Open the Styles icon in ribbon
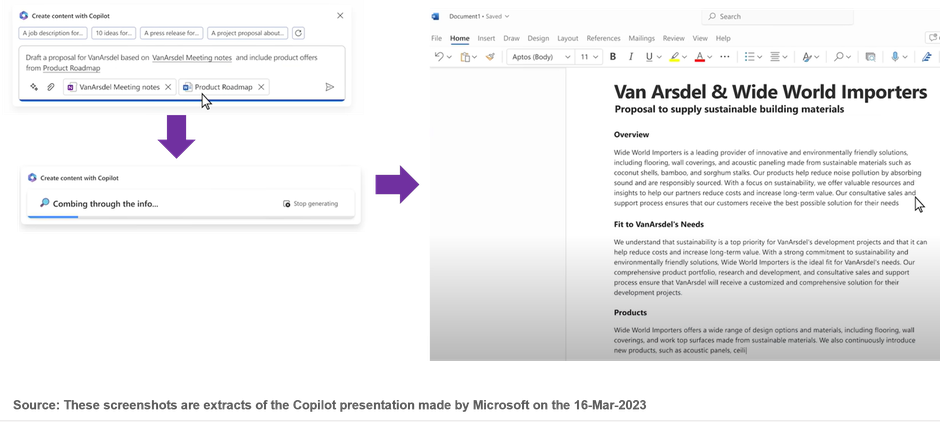This screenshot has height=422, width=940. pos(807,57)
